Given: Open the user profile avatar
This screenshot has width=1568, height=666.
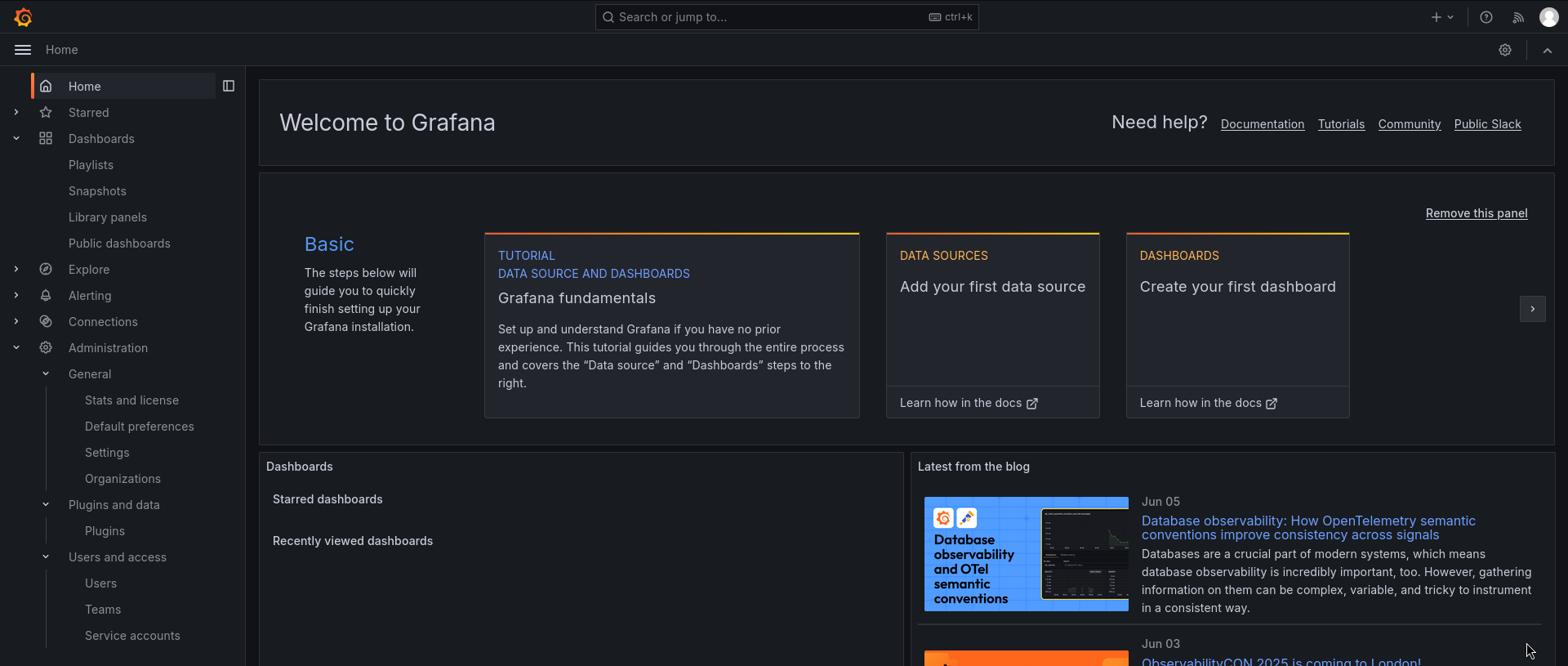Looking at the screenshot, I should click(x=1548, y=17).
